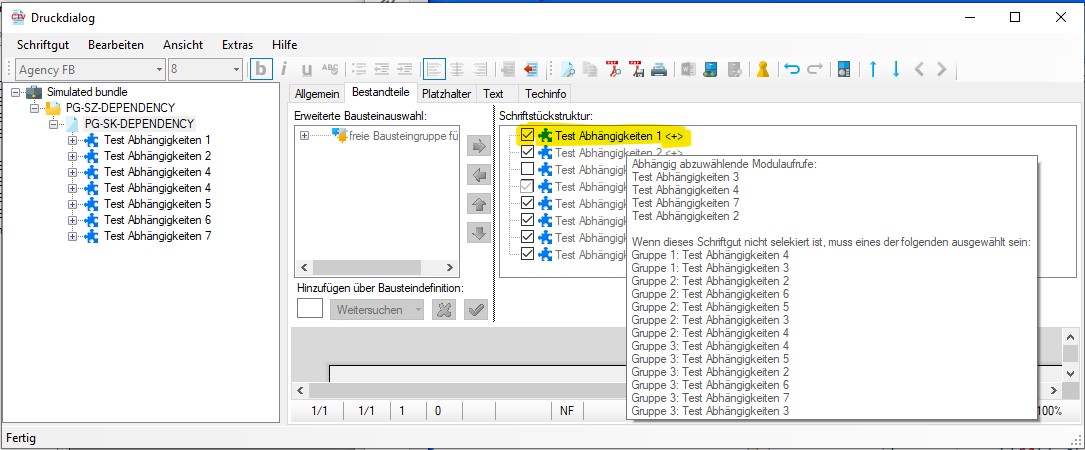Click the blue move up arrow
The height and width of the screenshot is (450, 1085).
(873, 69)
